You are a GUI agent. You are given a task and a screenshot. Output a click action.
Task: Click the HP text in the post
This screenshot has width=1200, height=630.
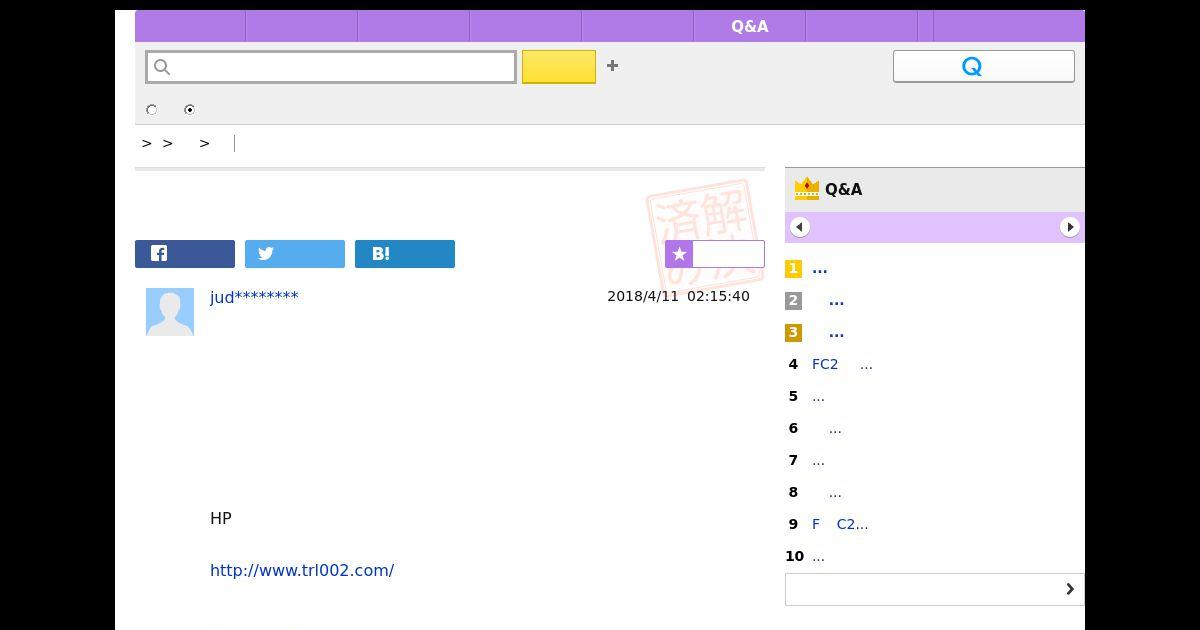[x=221, y=518]
